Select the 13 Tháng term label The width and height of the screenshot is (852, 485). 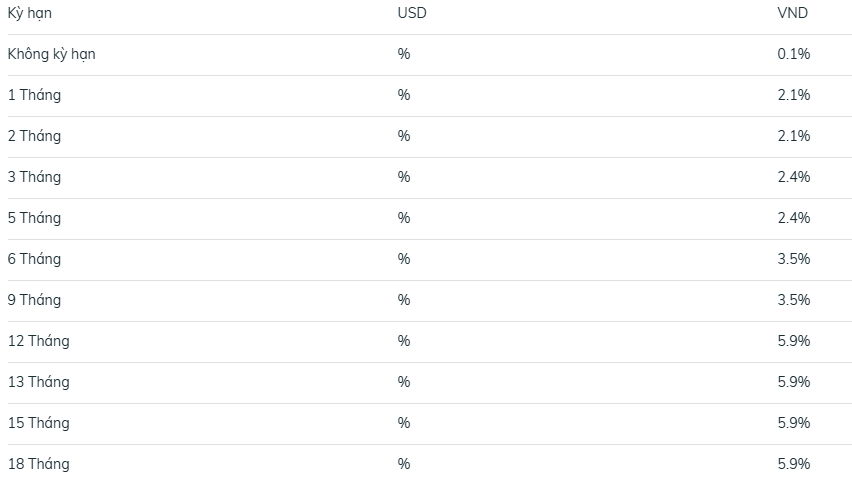point(39,382)
